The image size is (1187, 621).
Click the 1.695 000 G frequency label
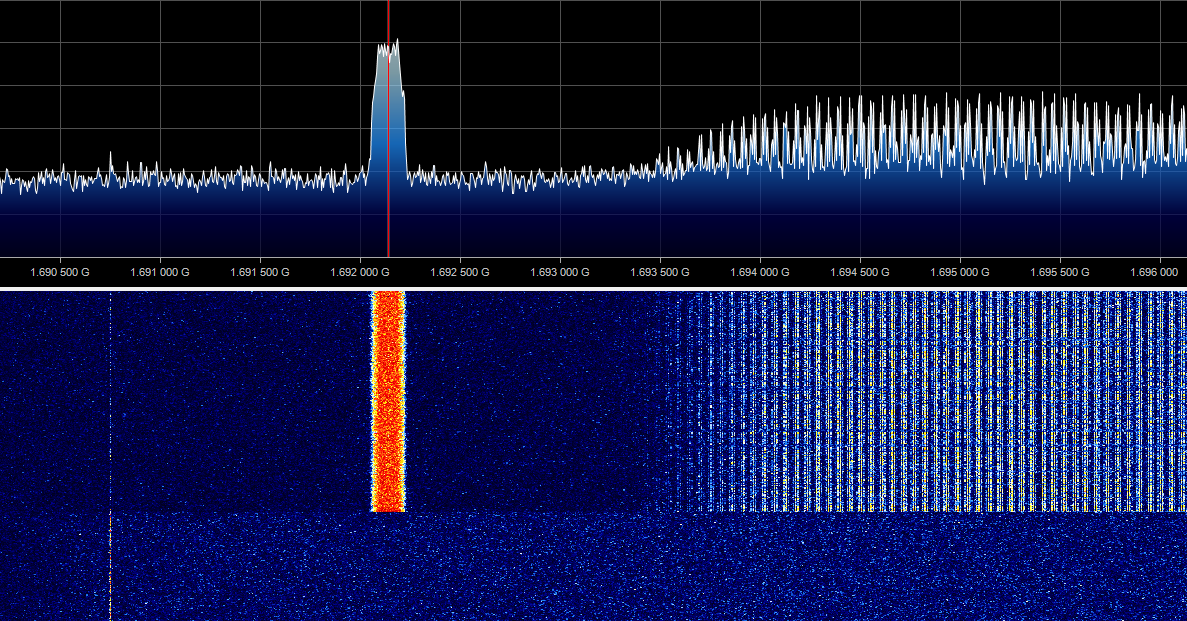[959, 272]
